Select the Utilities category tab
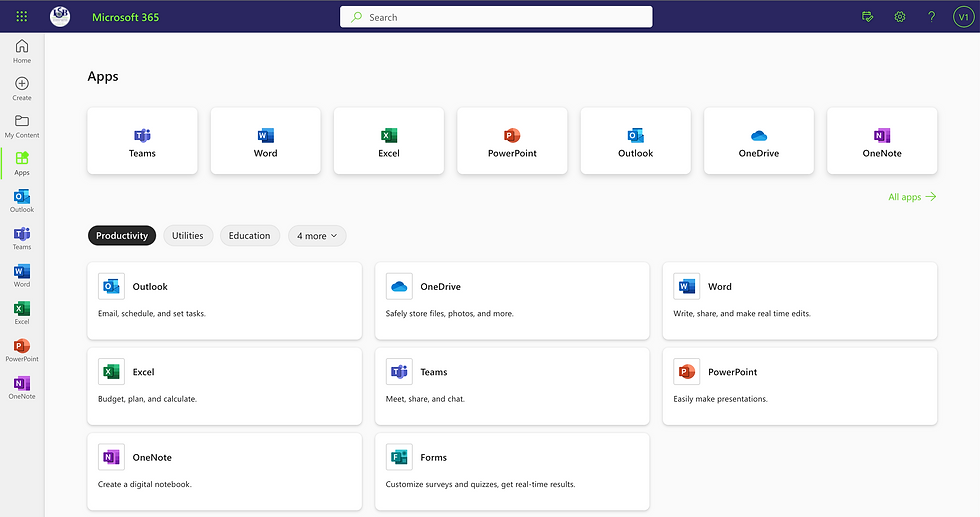980x517 pixels. point(188,236)
